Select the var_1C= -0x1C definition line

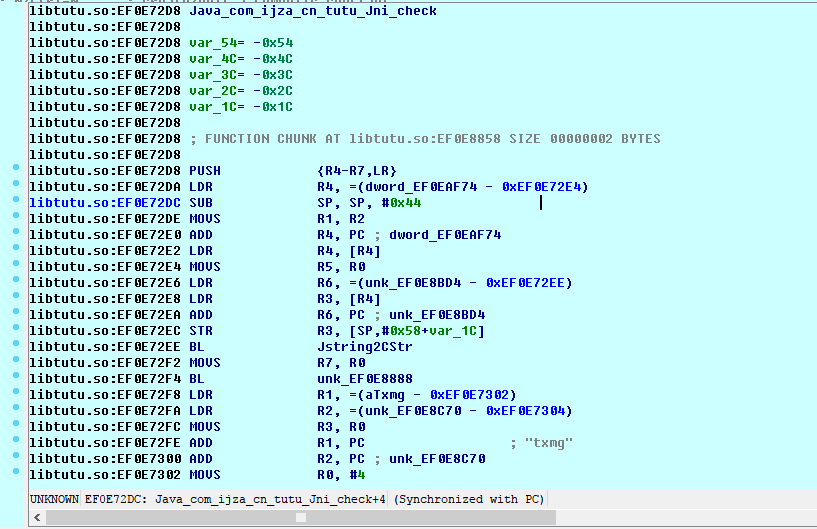coord(241,107)
